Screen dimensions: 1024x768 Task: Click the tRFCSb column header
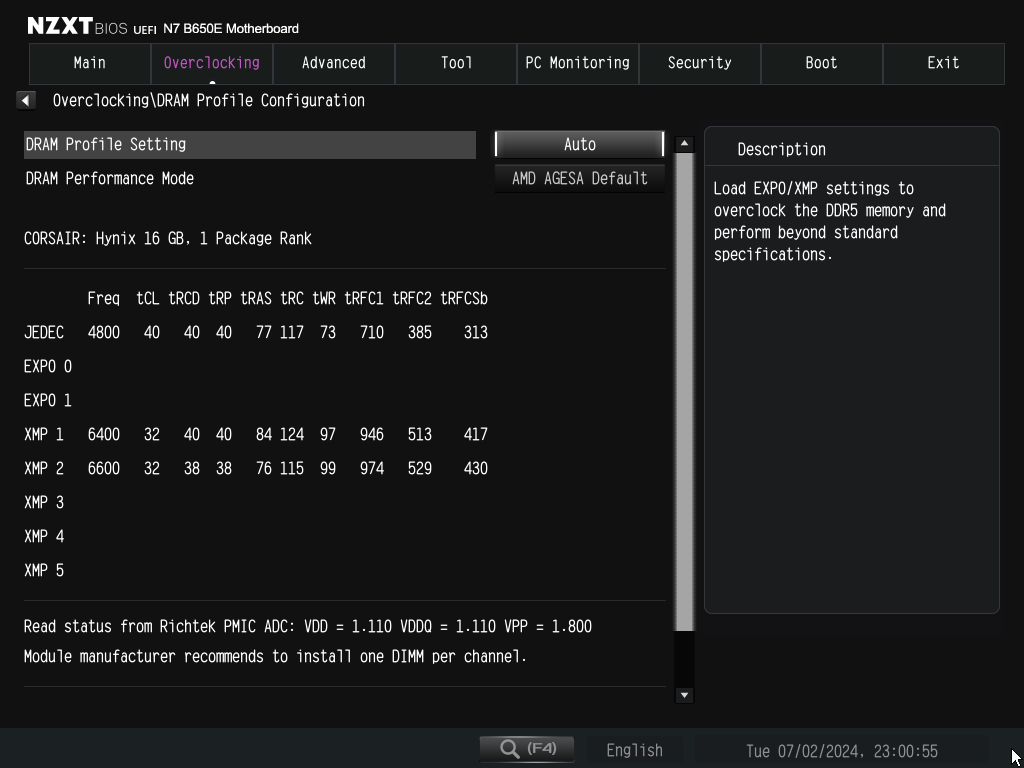coord(464,298)
